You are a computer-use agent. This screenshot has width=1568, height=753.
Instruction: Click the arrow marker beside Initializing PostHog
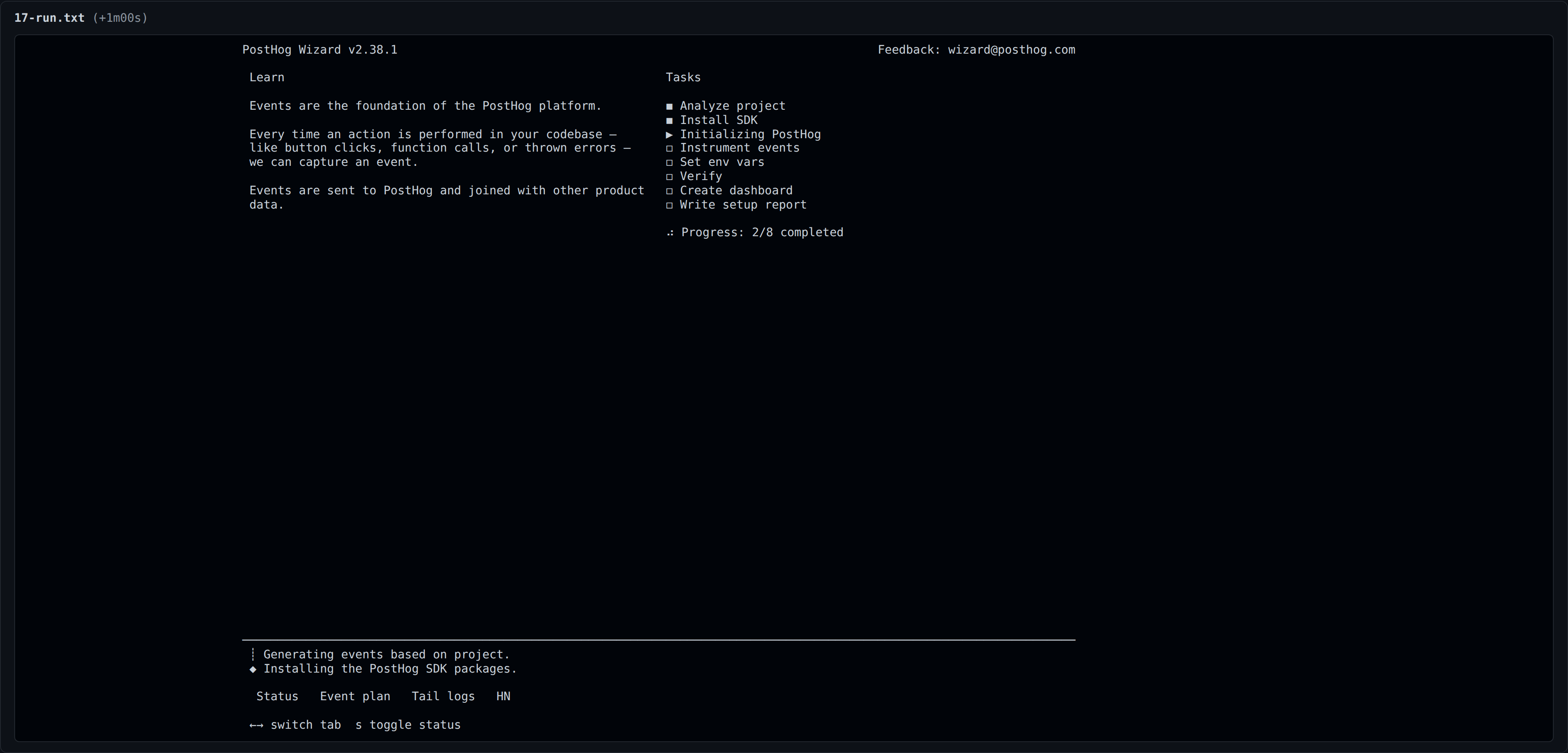click(x=670, y=134)
